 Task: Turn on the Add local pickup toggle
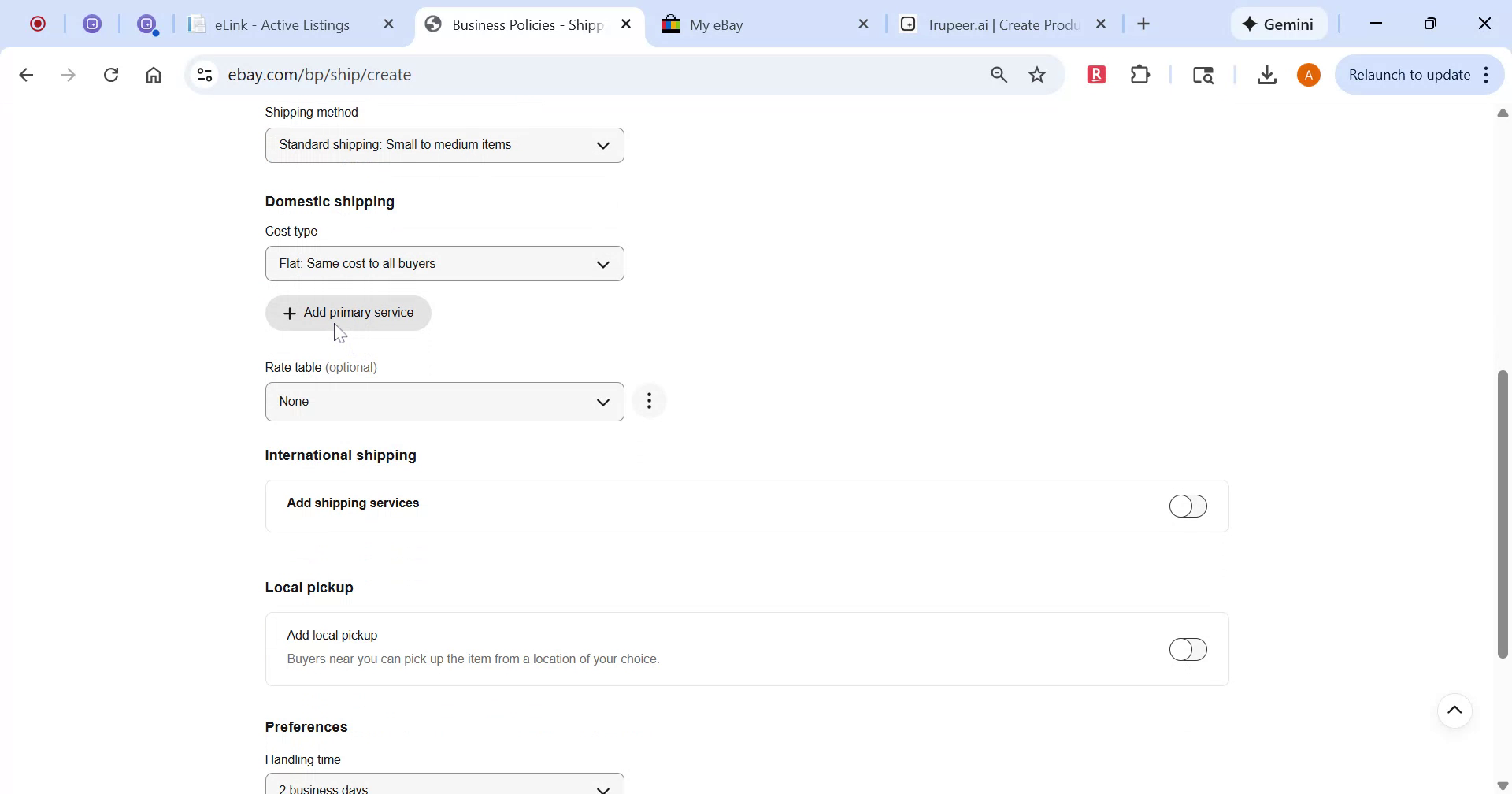(1188, 649)
